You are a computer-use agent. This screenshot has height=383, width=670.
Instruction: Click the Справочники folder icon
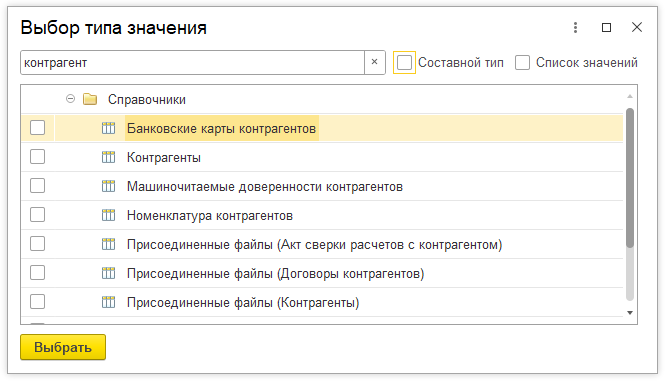click(x=90, y=99)
